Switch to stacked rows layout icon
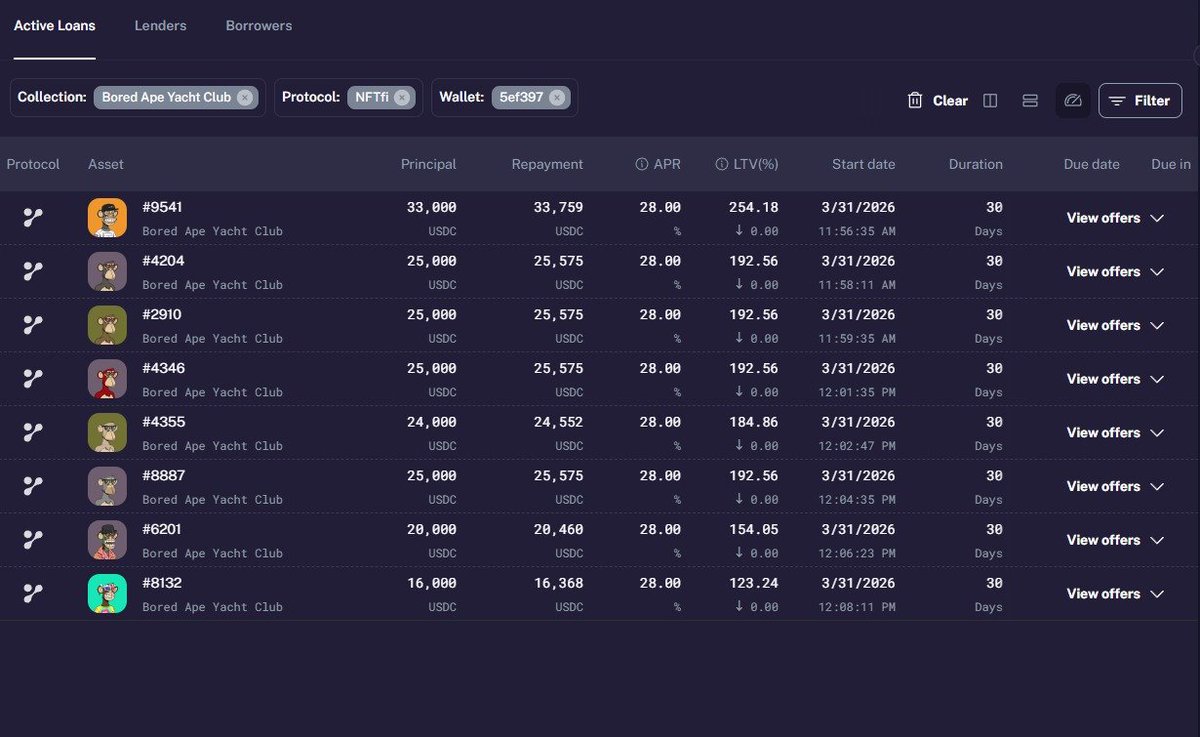Image resolution: width=1200 pixels, height=737 pixels. click(1030, 100)
